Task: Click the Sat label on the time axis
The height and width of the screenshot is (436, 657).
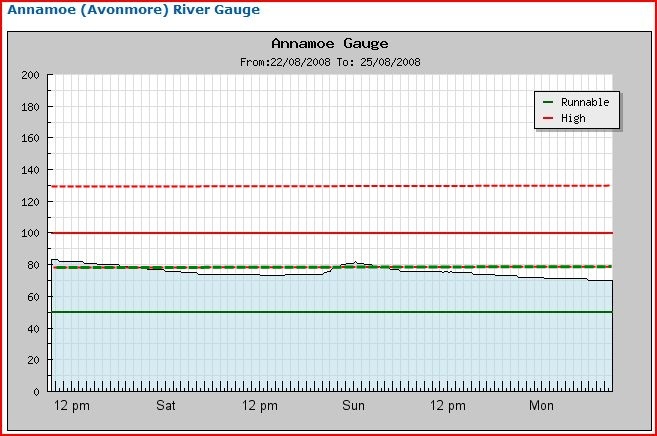Action: coord(166,405)
